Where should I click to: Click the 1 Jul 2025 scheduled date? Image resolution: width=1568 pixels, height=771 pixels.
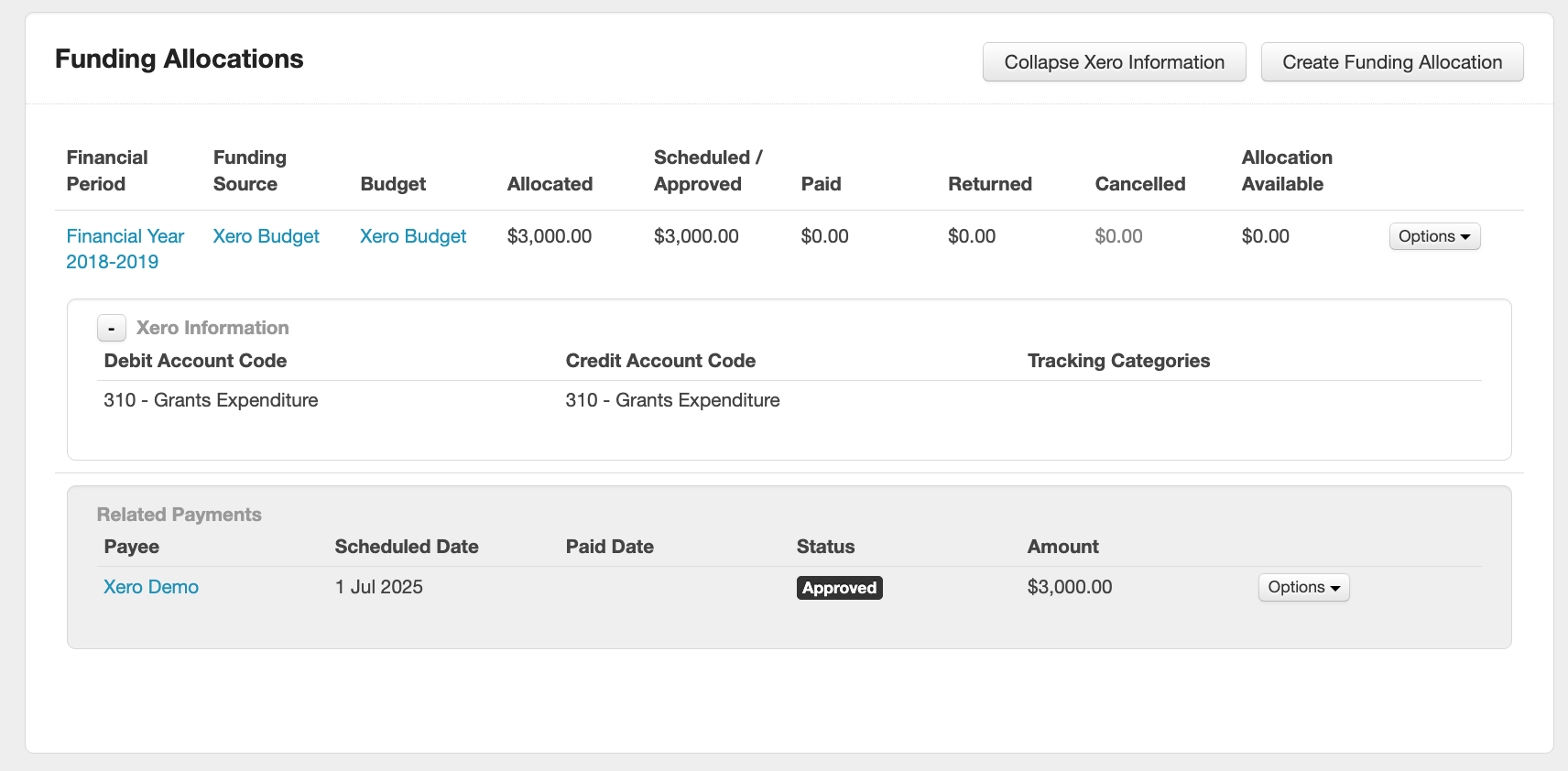378,587
